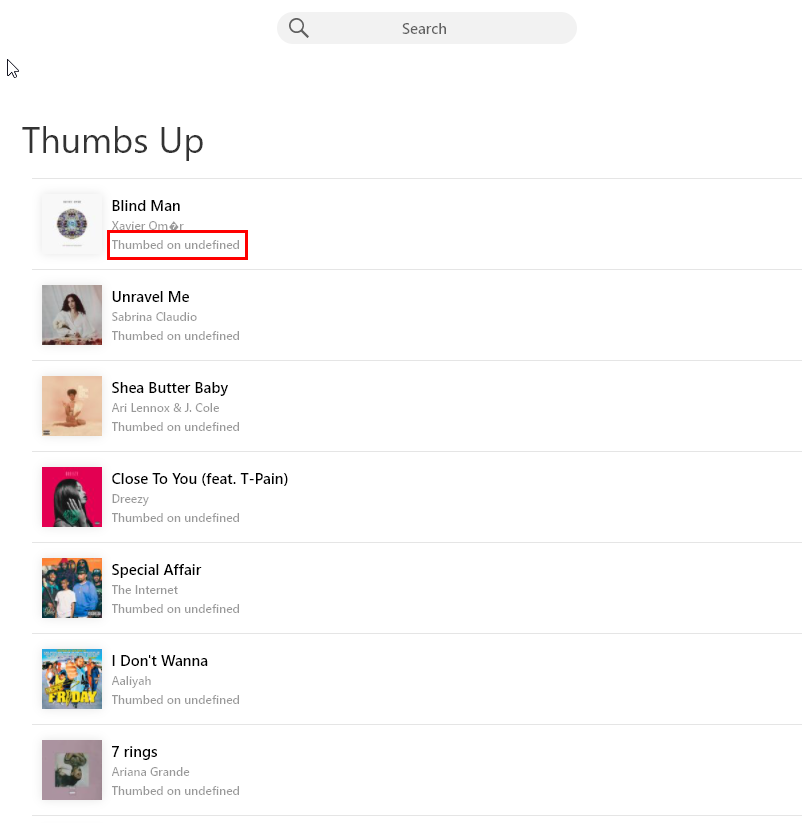Viewport: 802px width, 823px height.
Task: Open Blind Man album artwork
Action: [x=72, y=224]
